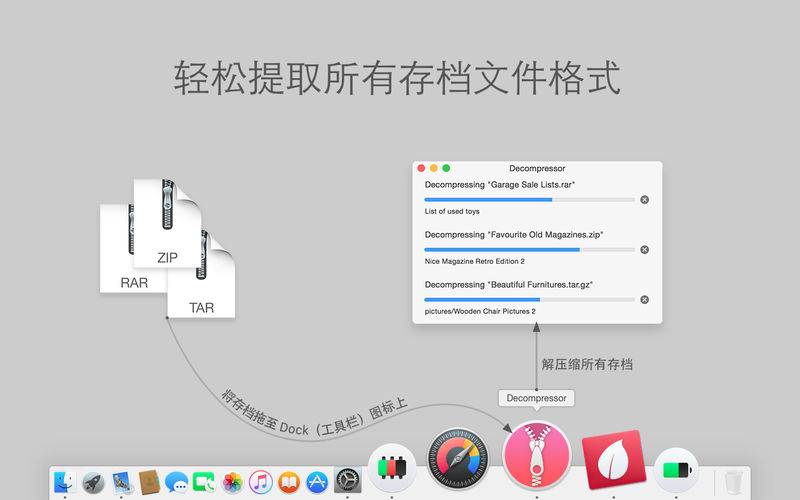Select the ZIP archive file icon

167,223
